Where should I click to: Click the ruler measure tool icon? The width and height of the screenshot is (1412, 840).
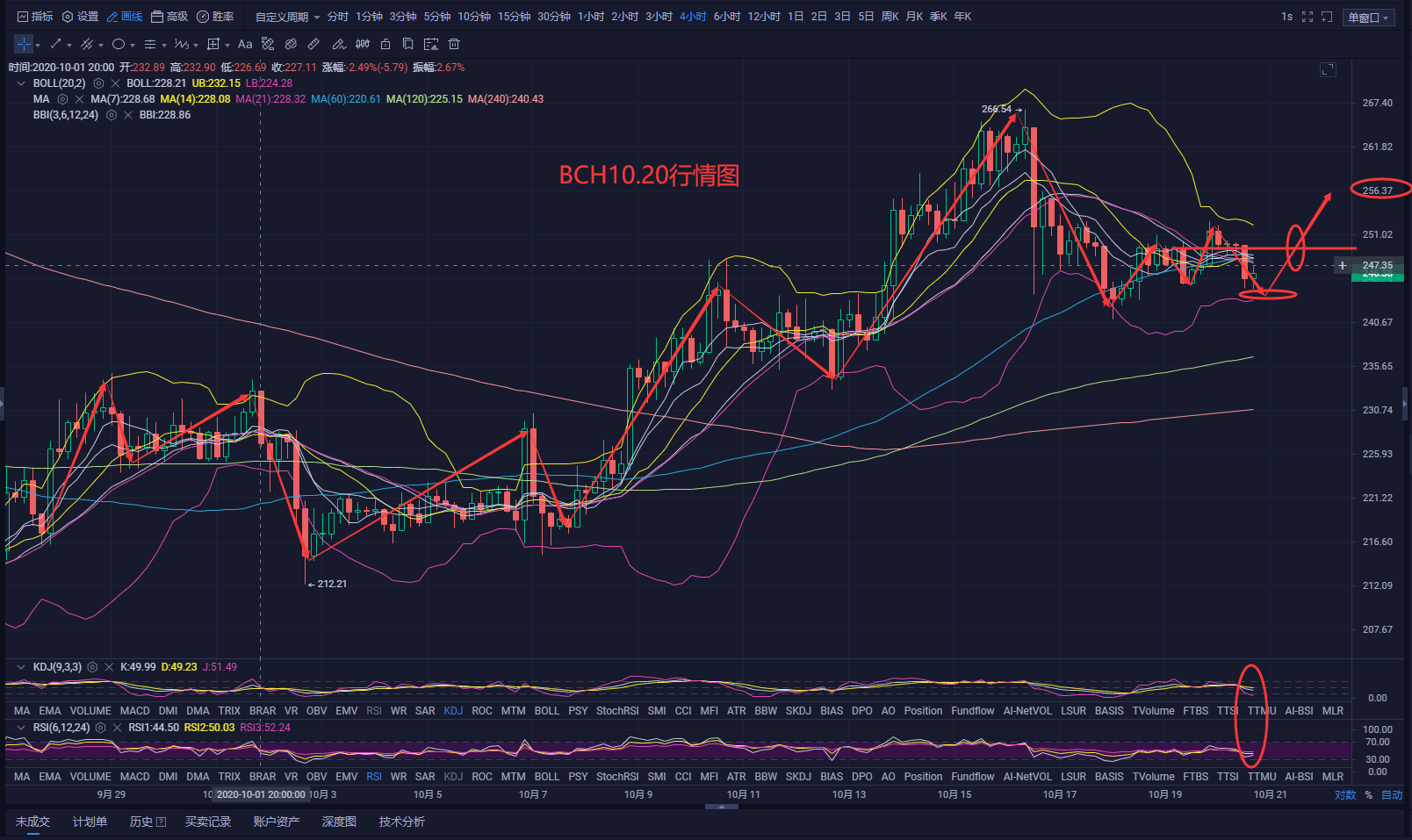pos(313,44)
